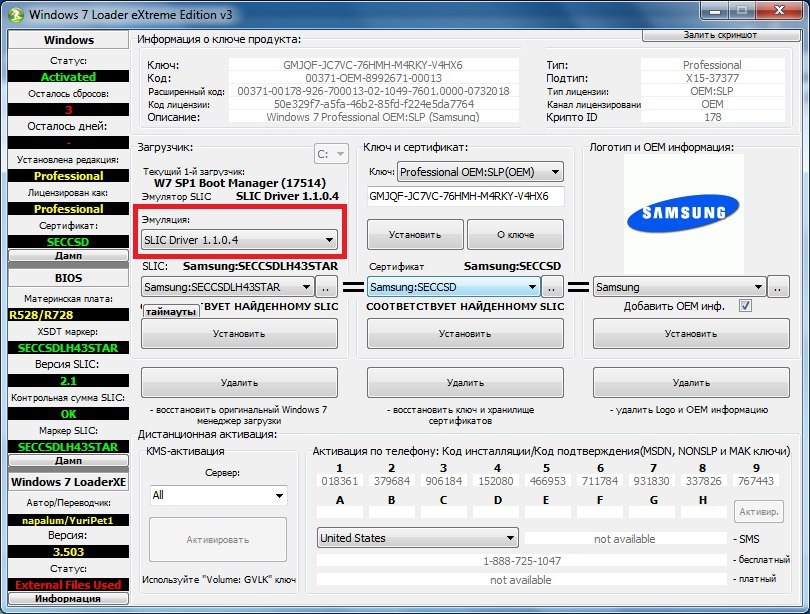This screenshot has width=810, height=614.
Task: Click the product key input field GMJQF-JC7VC
Action: coord(465,196)
